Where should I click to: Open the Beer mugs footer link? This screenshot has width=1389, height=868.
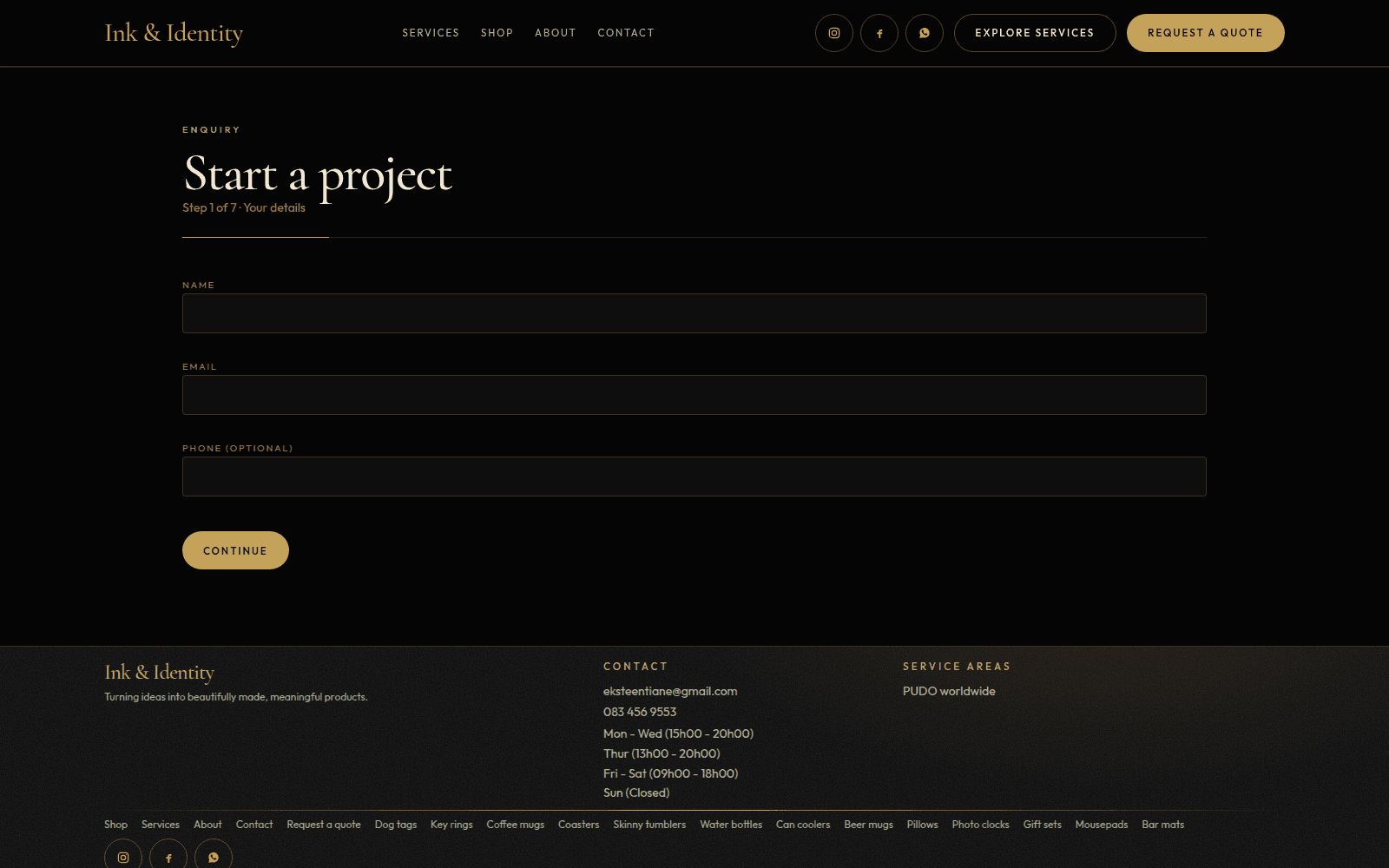(868, 825)
